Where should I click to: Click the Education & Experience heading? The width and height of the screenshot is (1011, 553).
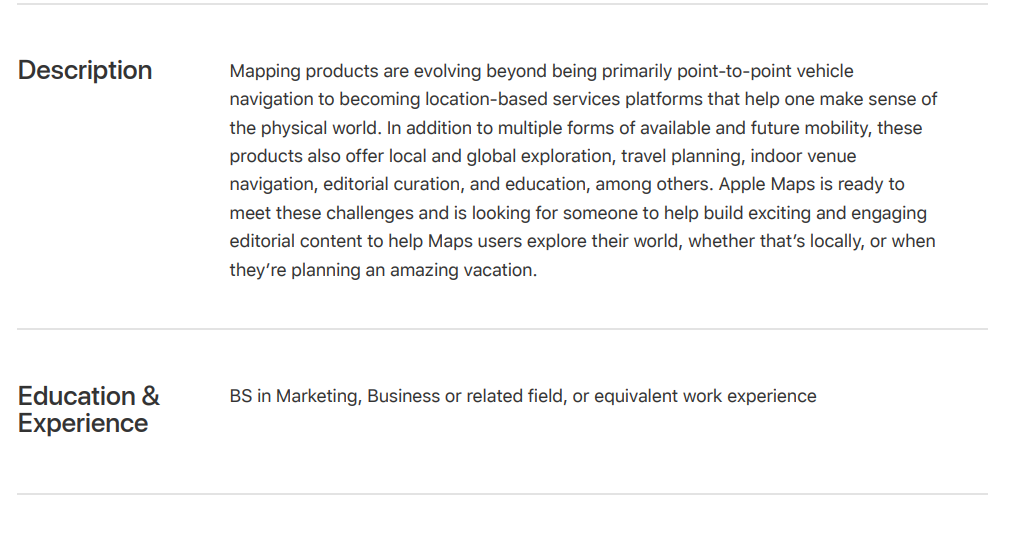[x=88, y=409]
